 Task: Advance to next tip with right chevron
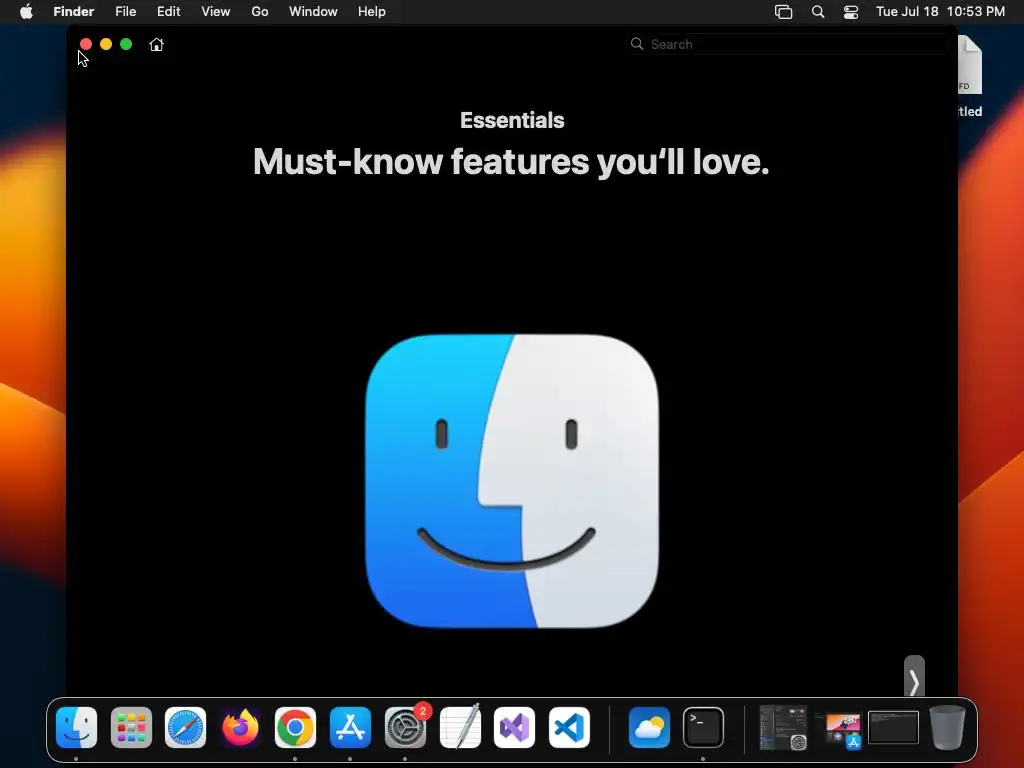point(914,679)
